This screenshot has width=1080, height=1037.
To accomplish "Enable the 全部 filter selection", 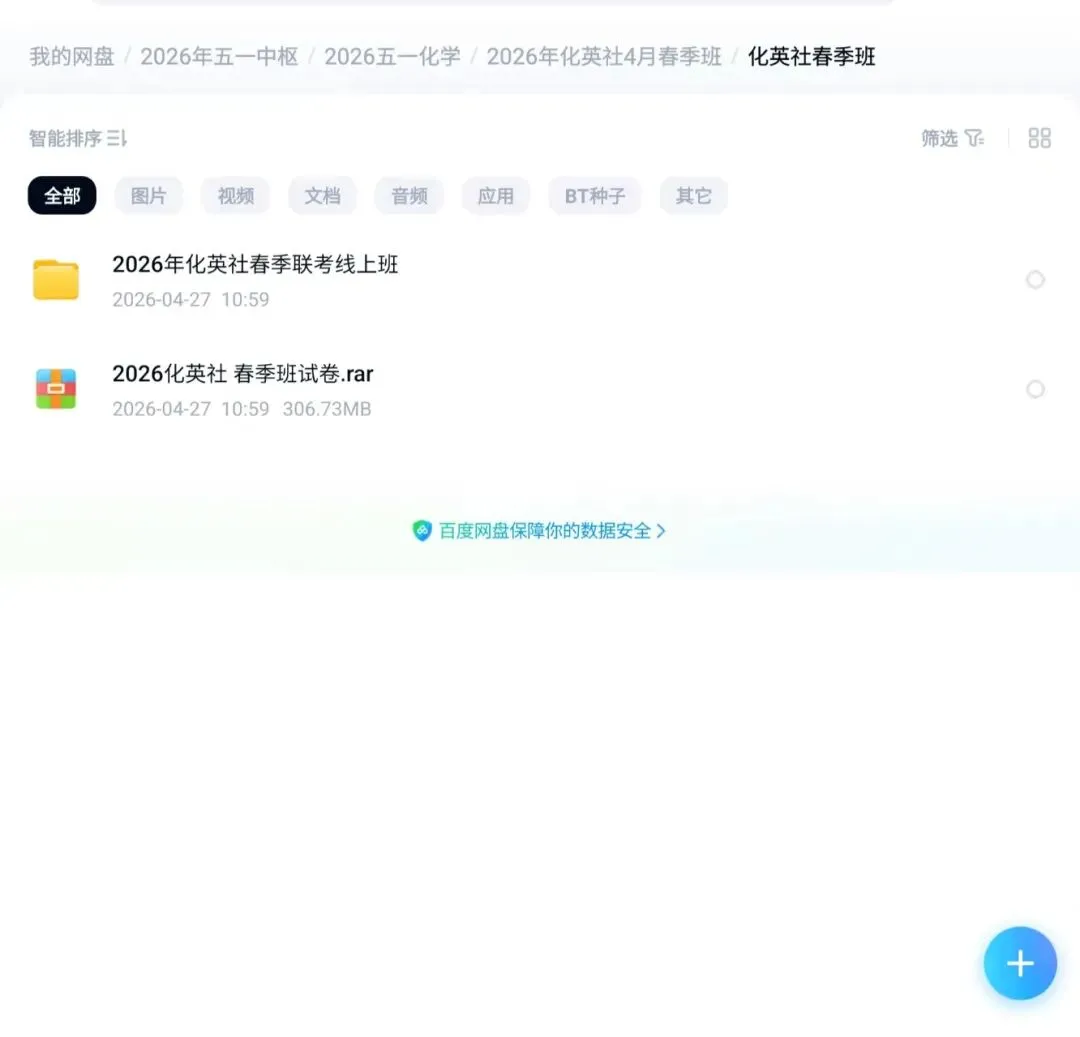I will click(x=61, y=196).
